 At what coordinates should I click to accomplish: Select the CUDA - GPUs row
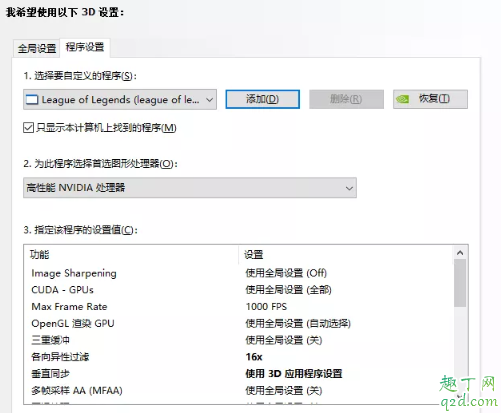click(238, 290)
